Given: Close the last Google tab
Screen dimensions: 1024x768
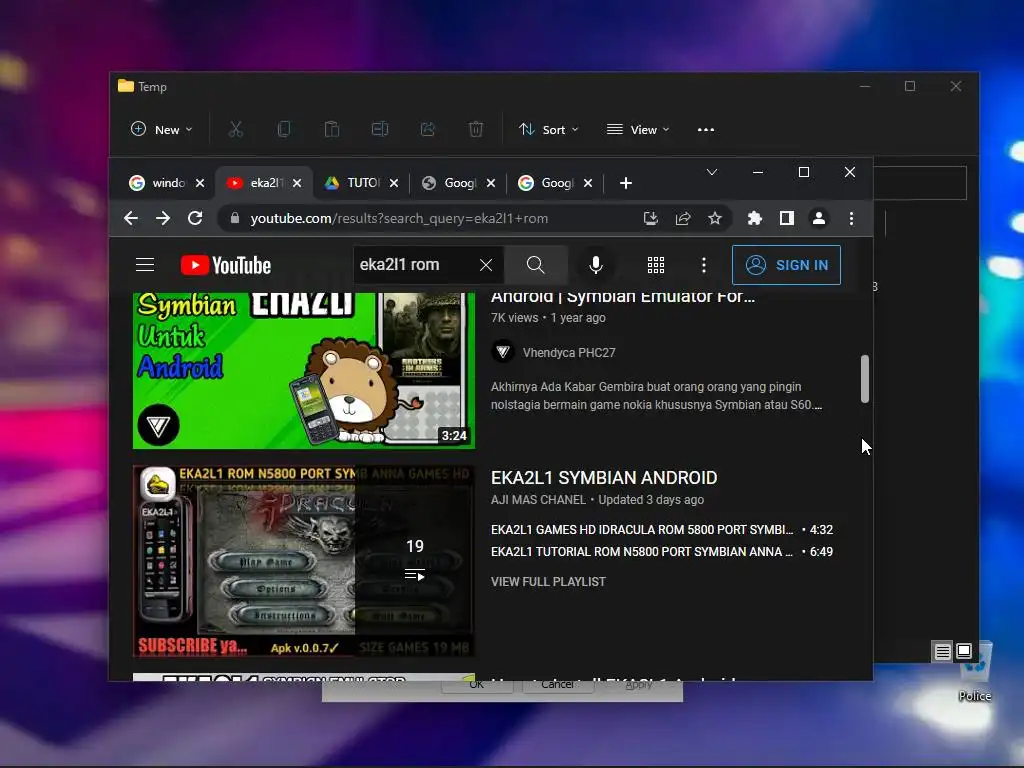Looking at the screenshot, I should (588, 183).
